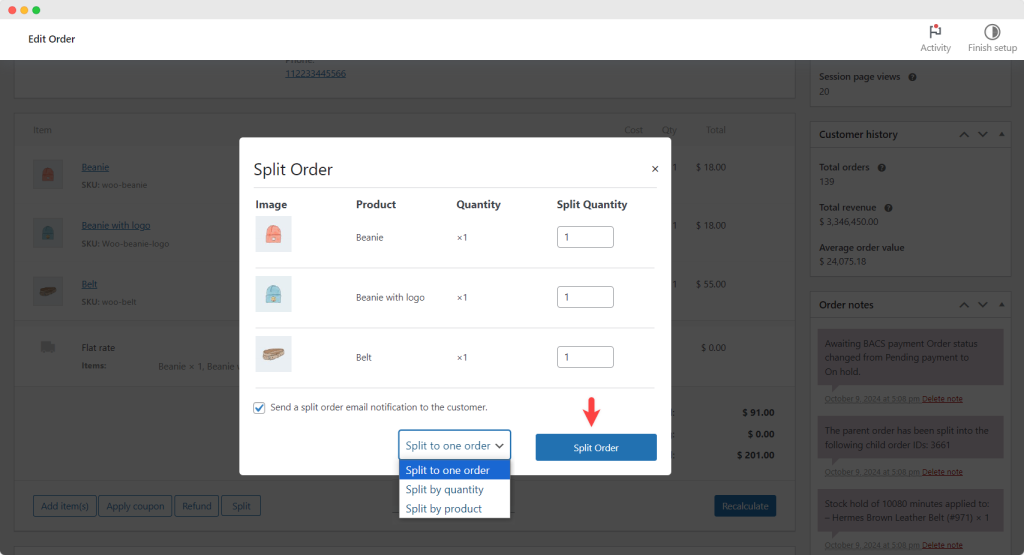This screenshot has width=1024, height=555.
Task: Click Add item(s) button
Action: tap(65, 506)
